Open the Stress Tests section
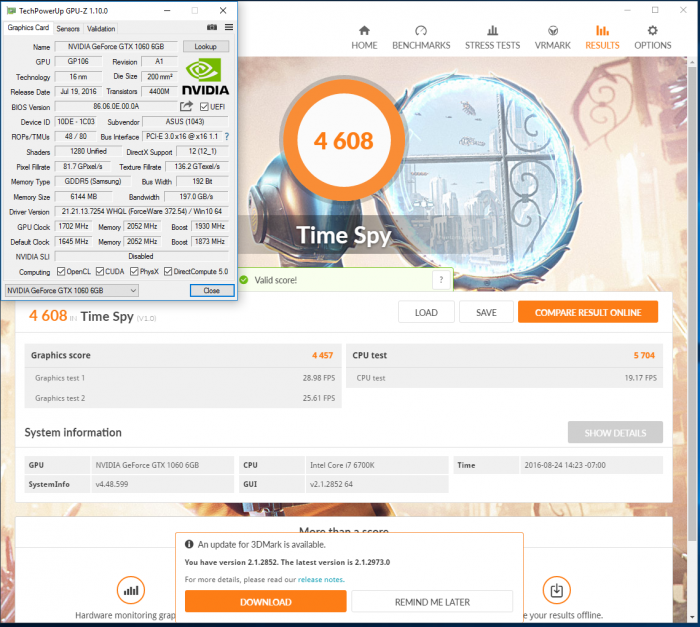This screenshot has width=700, height=627. (492, 38)
